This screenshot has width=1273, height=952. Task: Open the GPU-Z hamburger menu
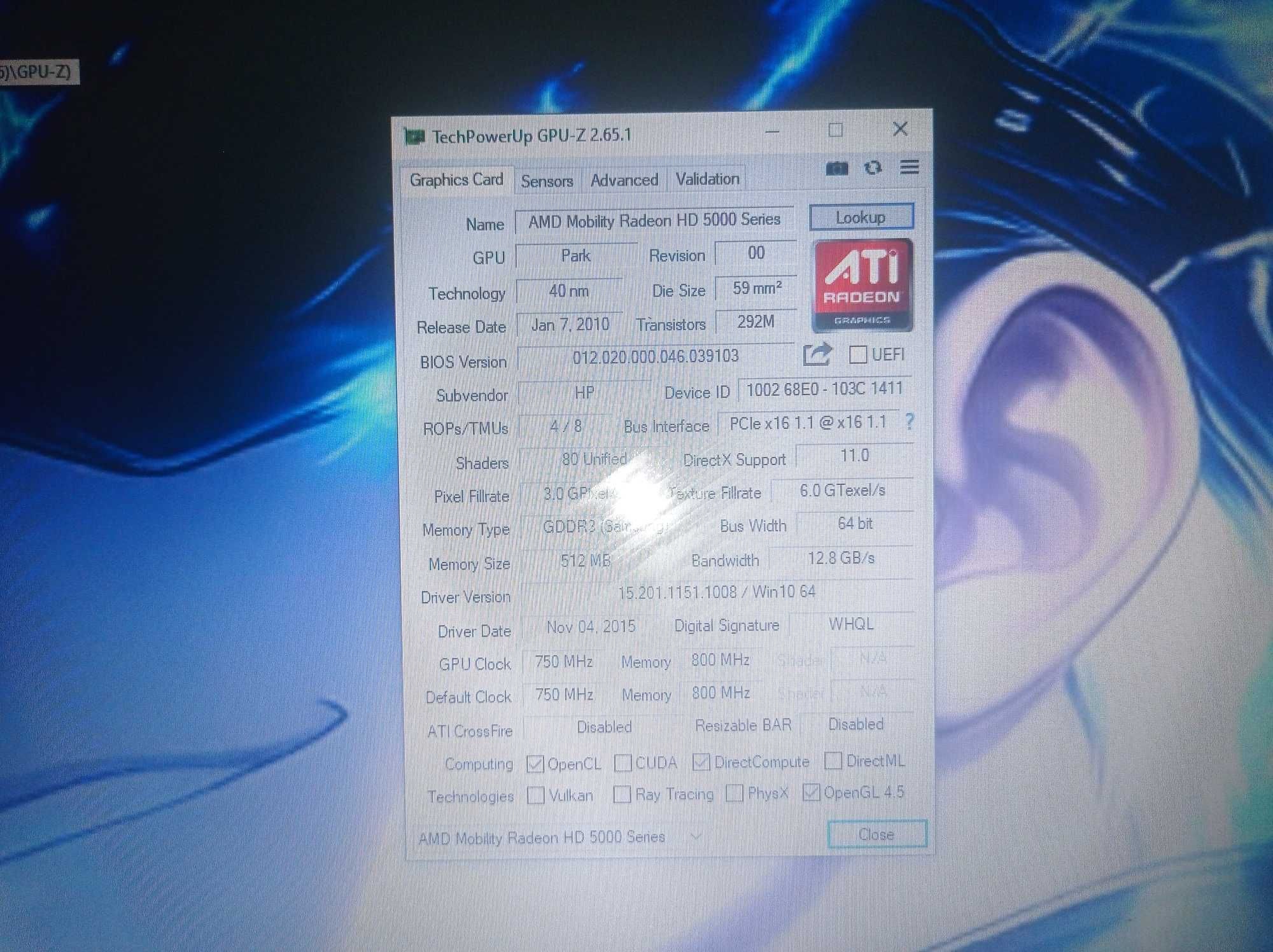point(910,167)
